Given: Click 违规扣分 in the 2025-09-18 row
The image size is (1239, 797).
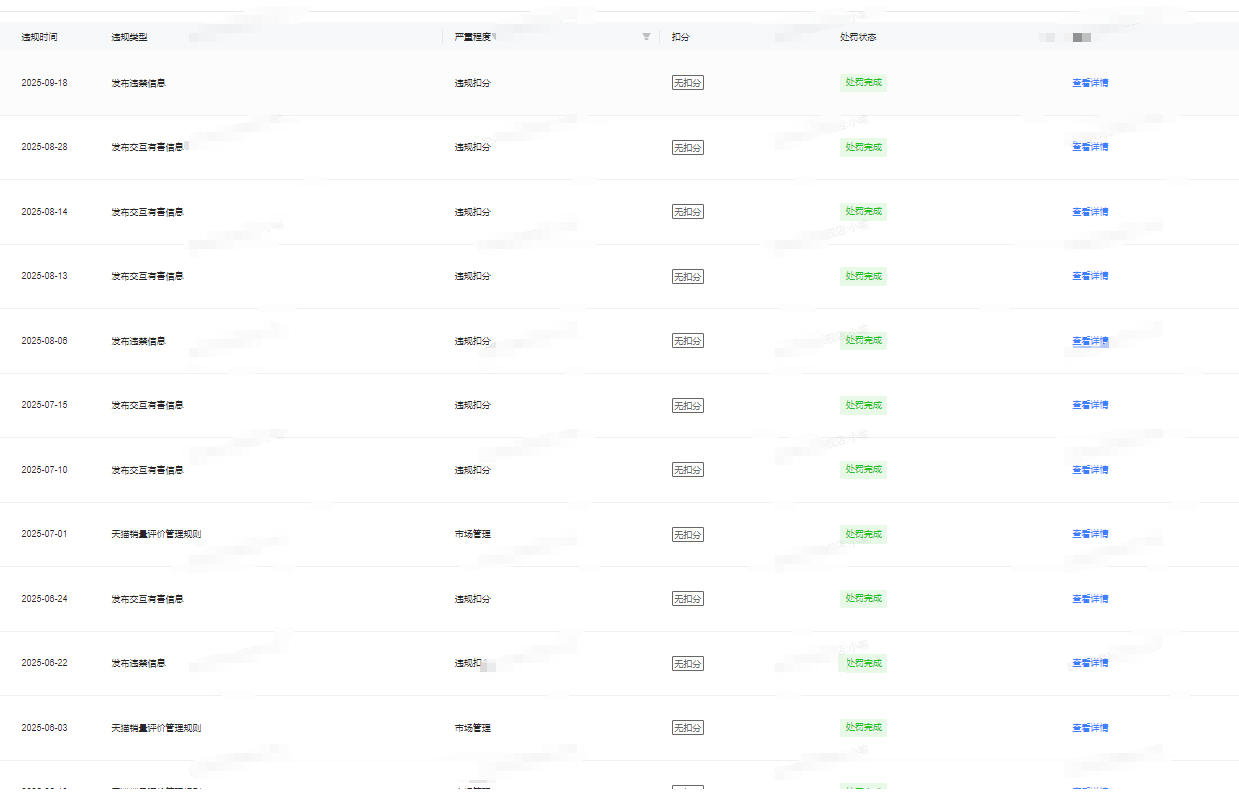Looking at the screenshot, I should coord(473,83).
